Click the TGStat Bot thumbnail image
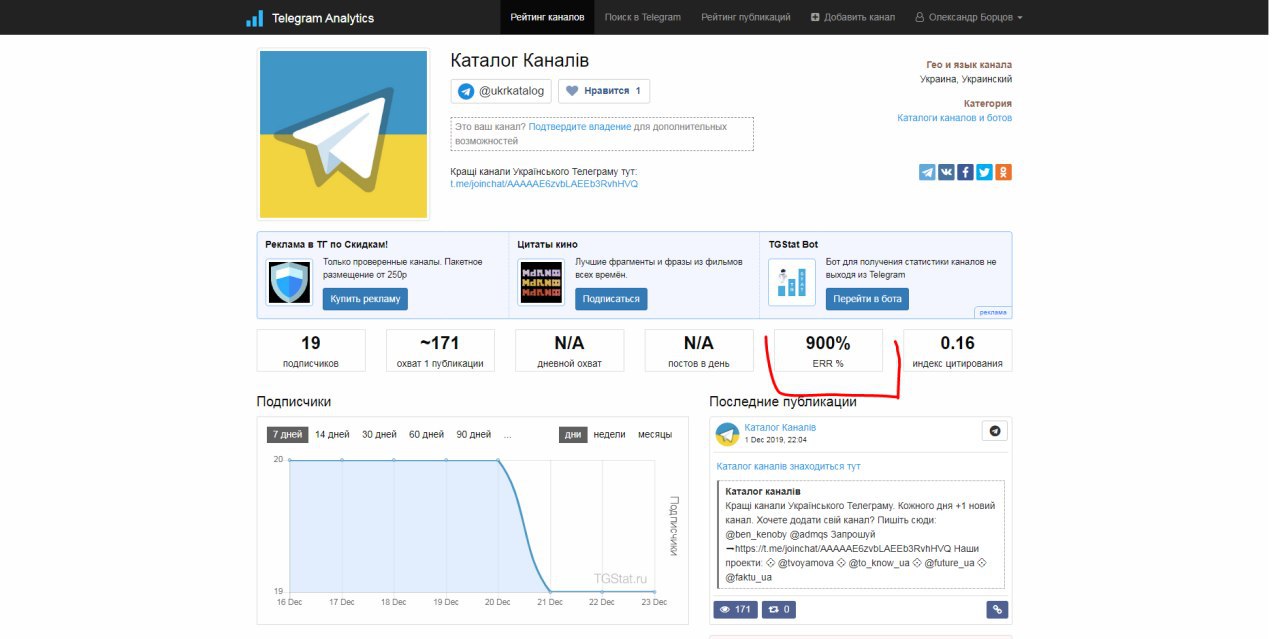 tap(792, 282)
